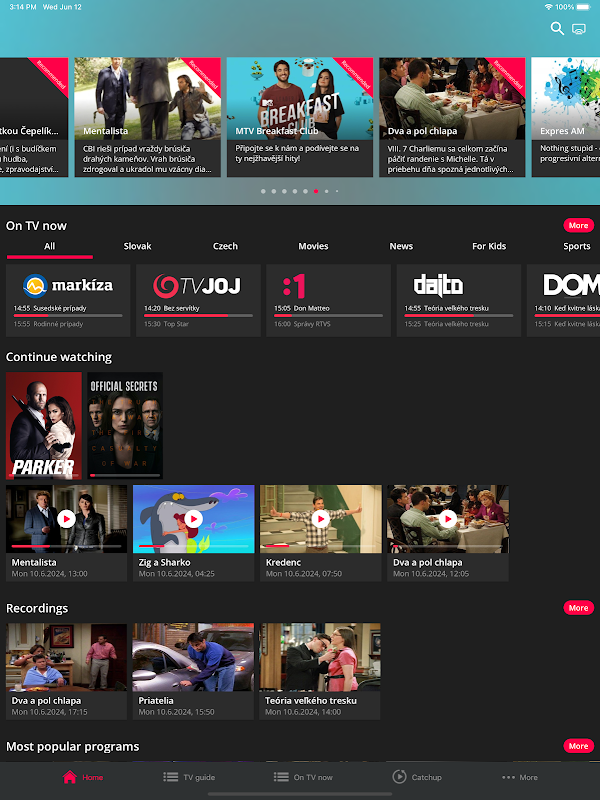Tap the Home house icon

(x=70, y=777)
